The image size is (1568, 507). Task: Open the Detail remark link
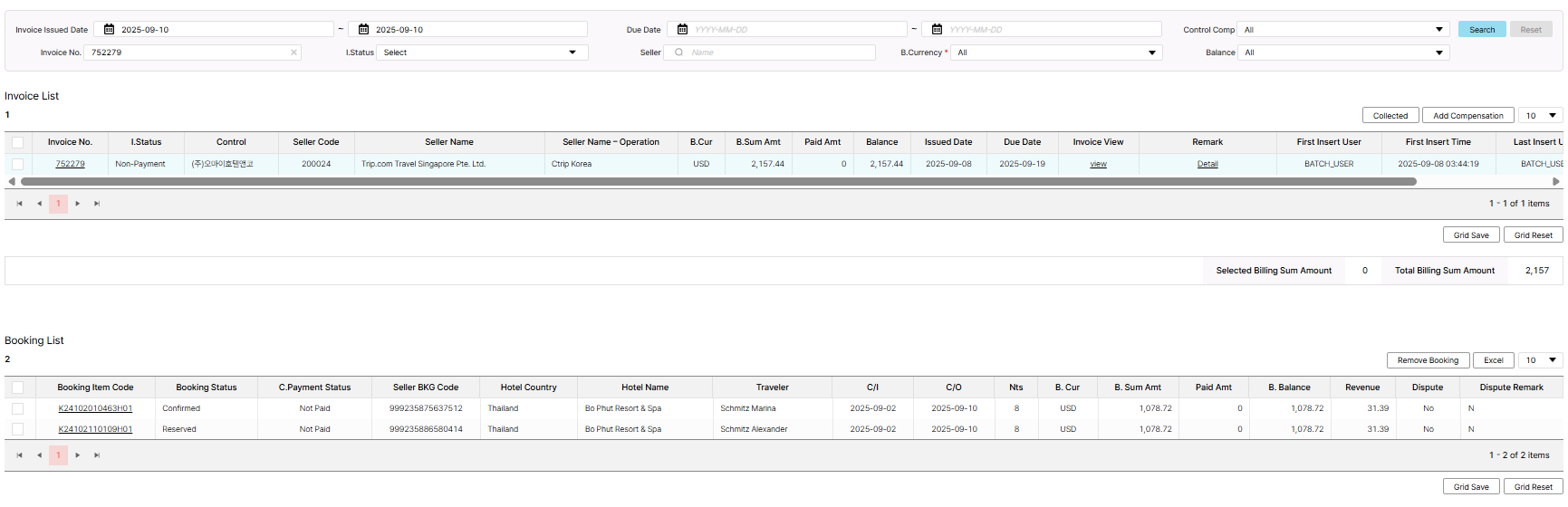1207,164
